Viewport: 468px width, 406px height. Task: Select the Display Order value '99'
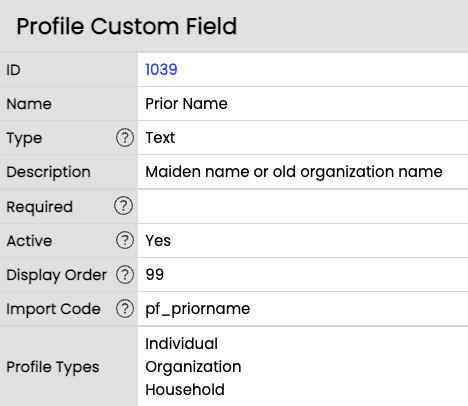155,275
